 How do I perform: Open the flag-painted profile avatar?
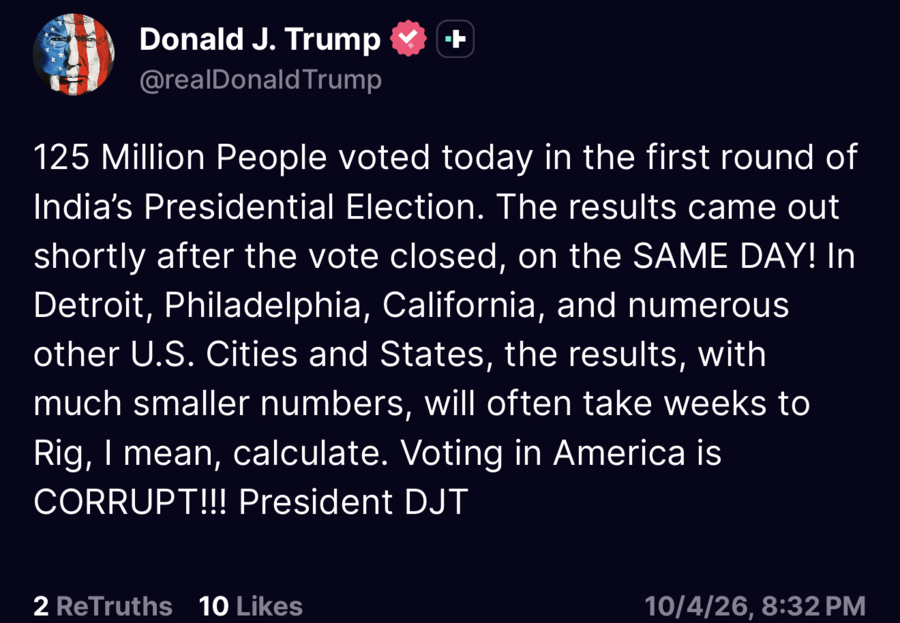pyautogui.click(x=73, y=55)
